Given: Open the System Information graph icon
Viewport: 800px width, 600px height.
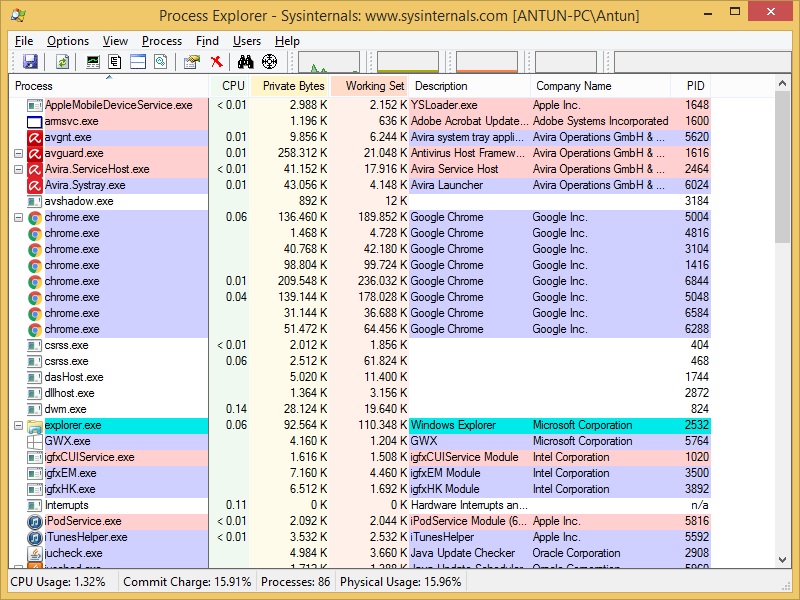Looking at the screenshot, I should tap(91, 61).
